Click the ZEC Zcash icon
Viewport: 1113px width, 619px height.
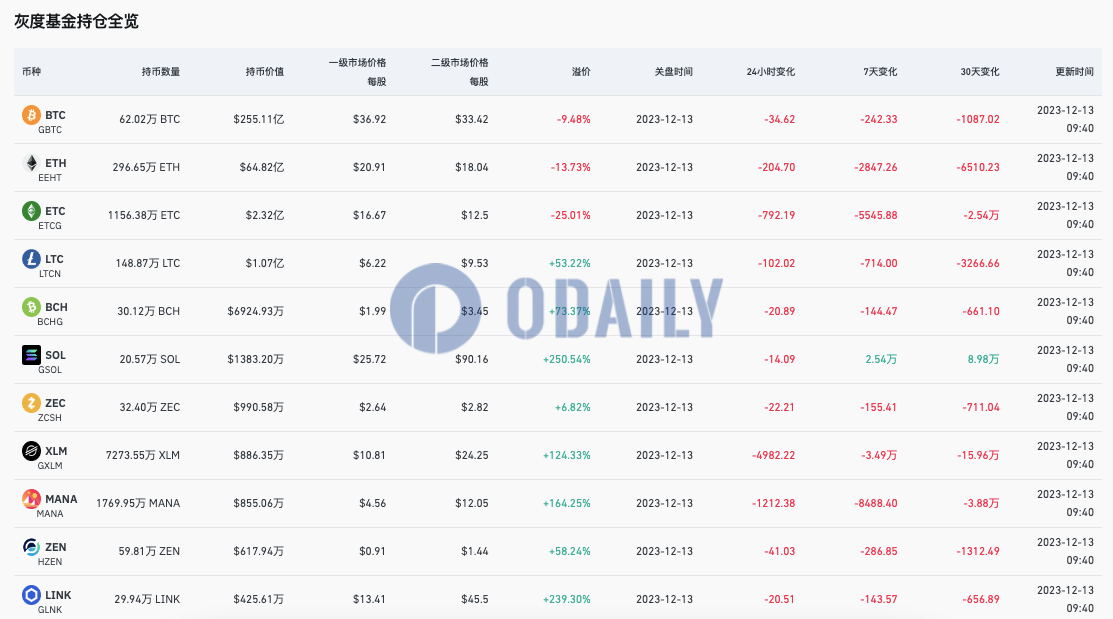[31, 402]
